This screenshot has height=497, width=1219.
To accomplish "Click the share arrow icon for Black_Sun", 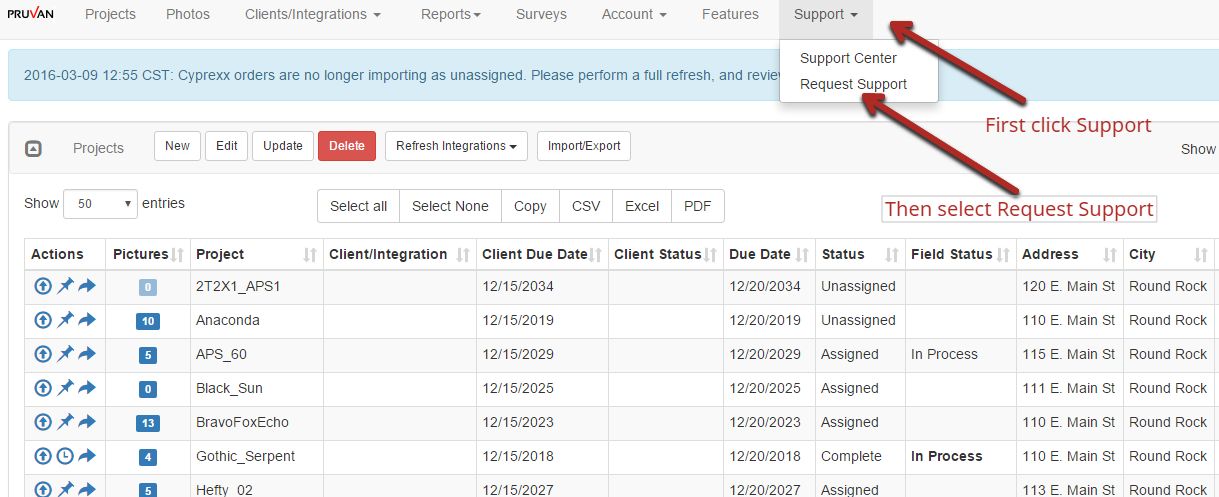I will tap(87, 388).
